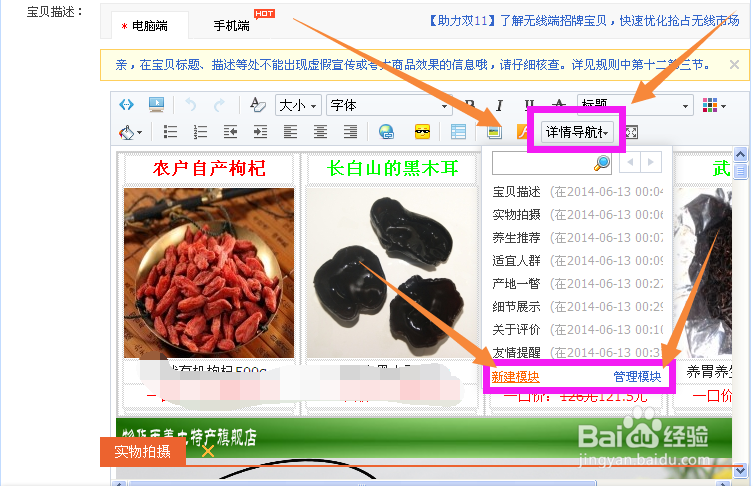Open the HTML source code view

click(x=126, y=104)
